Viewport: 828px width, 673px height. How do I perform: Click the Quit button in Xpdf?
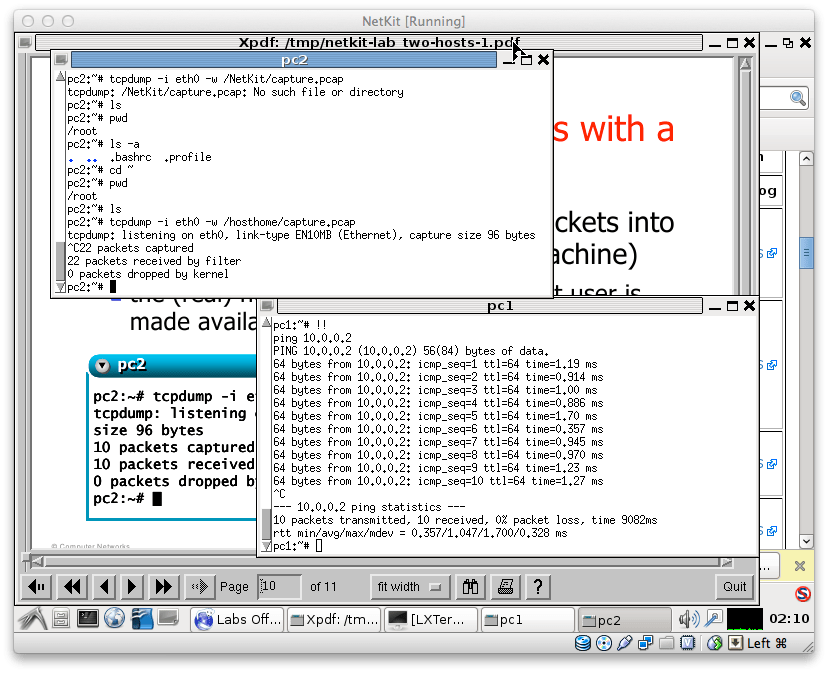pyautogui.click(x=735, y=586)
